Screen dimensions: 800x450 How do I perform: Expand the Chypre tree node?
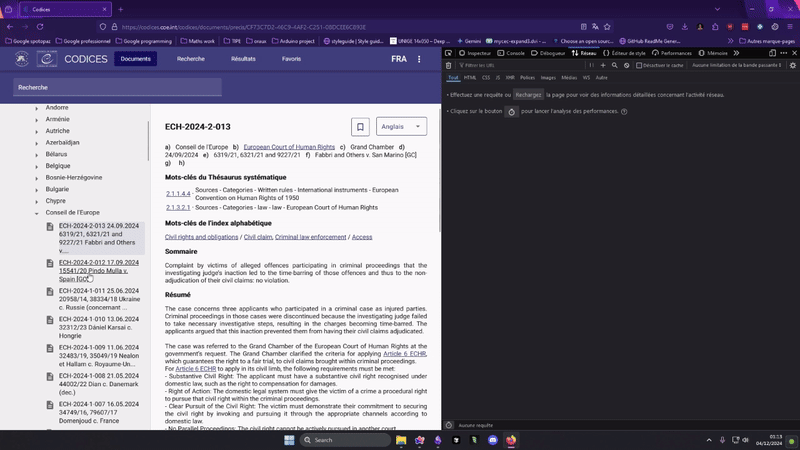pyautogui.click(x=37, y=202)
